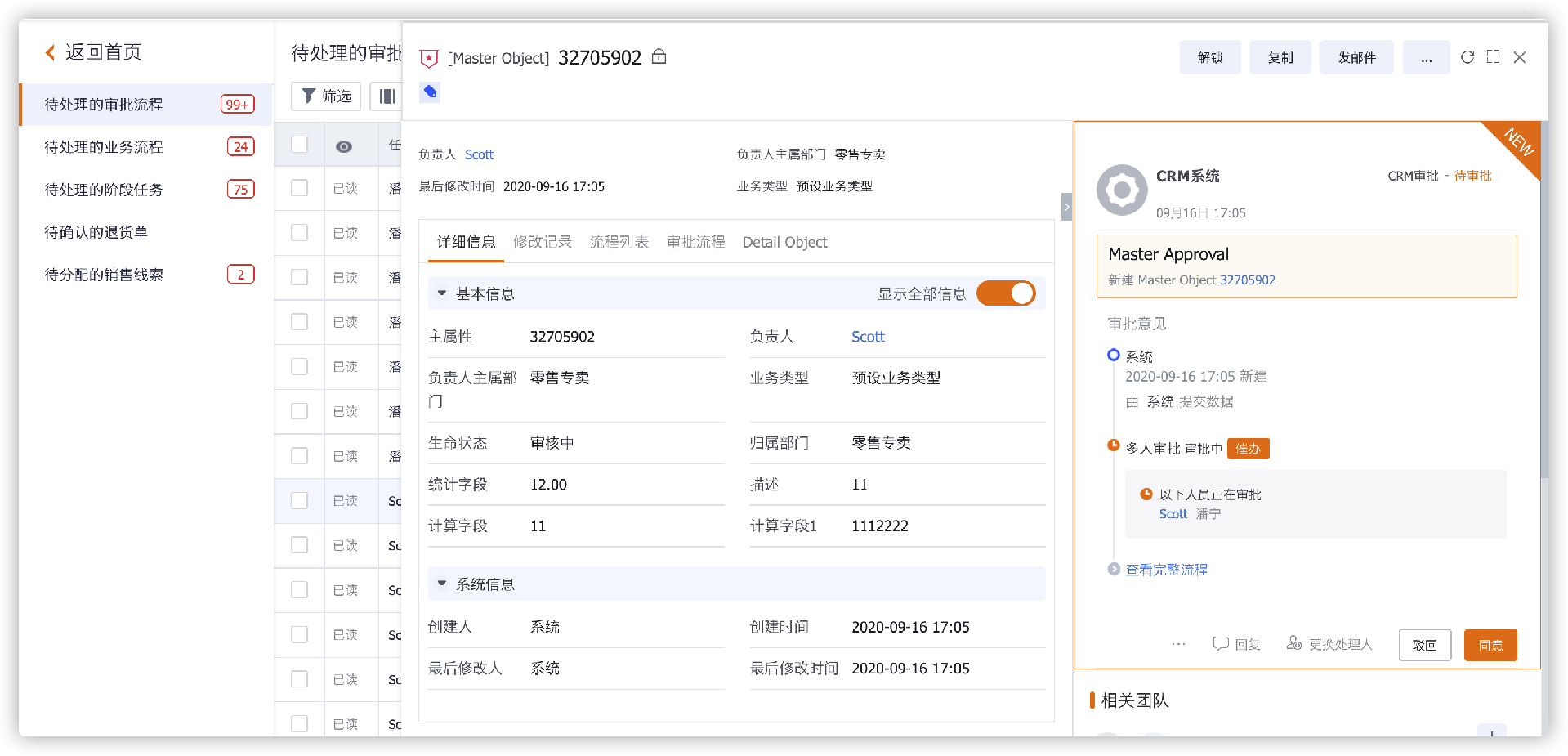Click the orange 同意 approve button
The width and height of the screenshot is (1568, 756).
click(x=1490, y=645)
